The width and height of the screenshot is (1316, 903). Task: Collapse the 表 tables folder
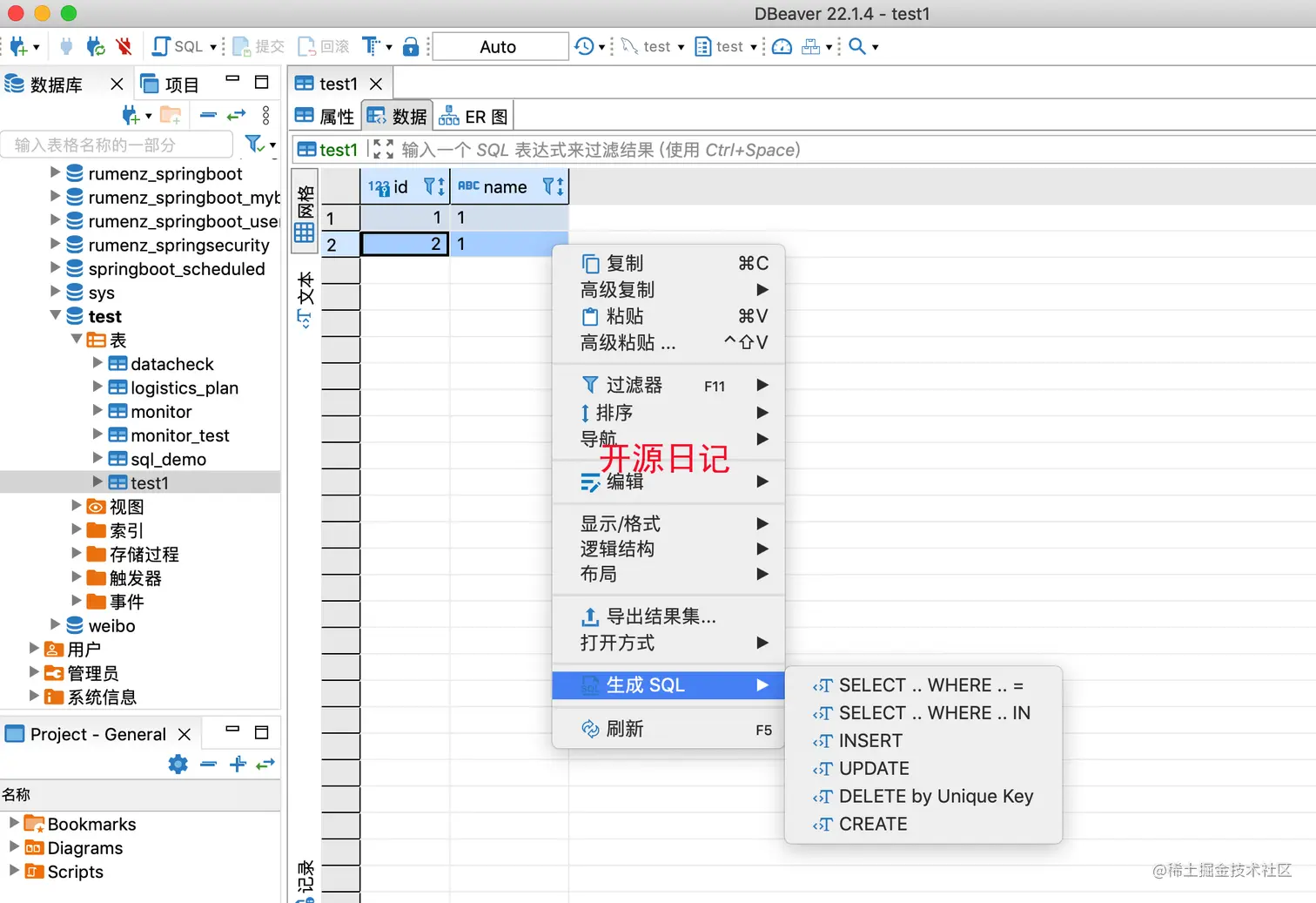77,339
